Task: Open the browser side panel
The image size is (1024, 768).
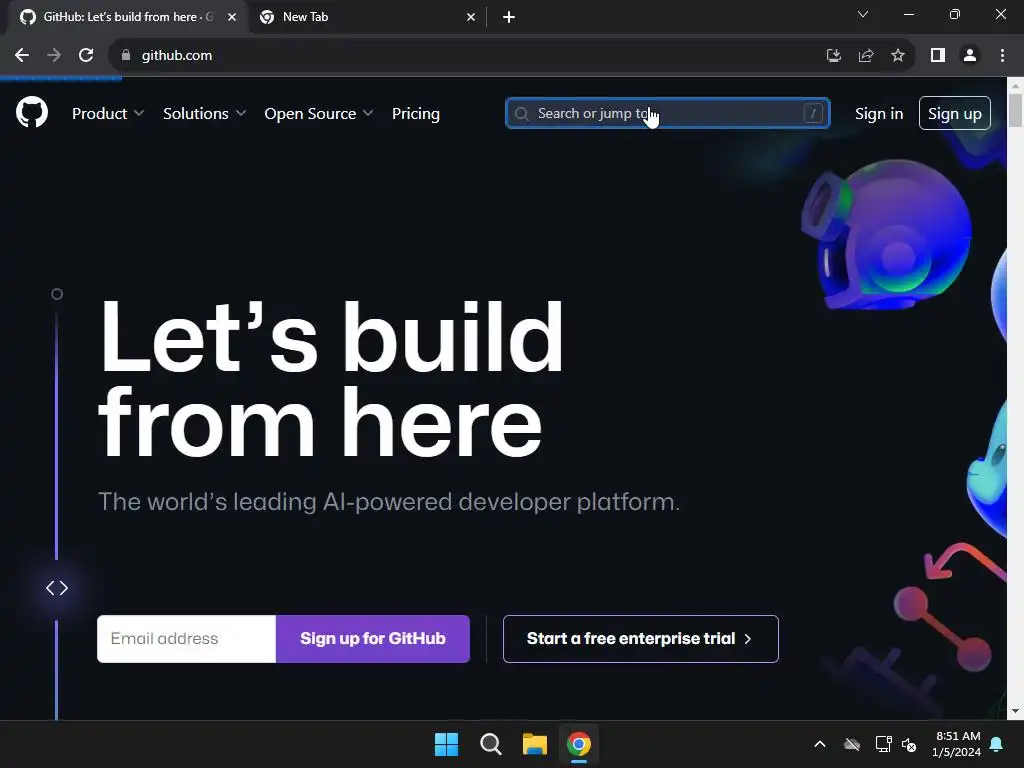Action: [x=938, y=56]
